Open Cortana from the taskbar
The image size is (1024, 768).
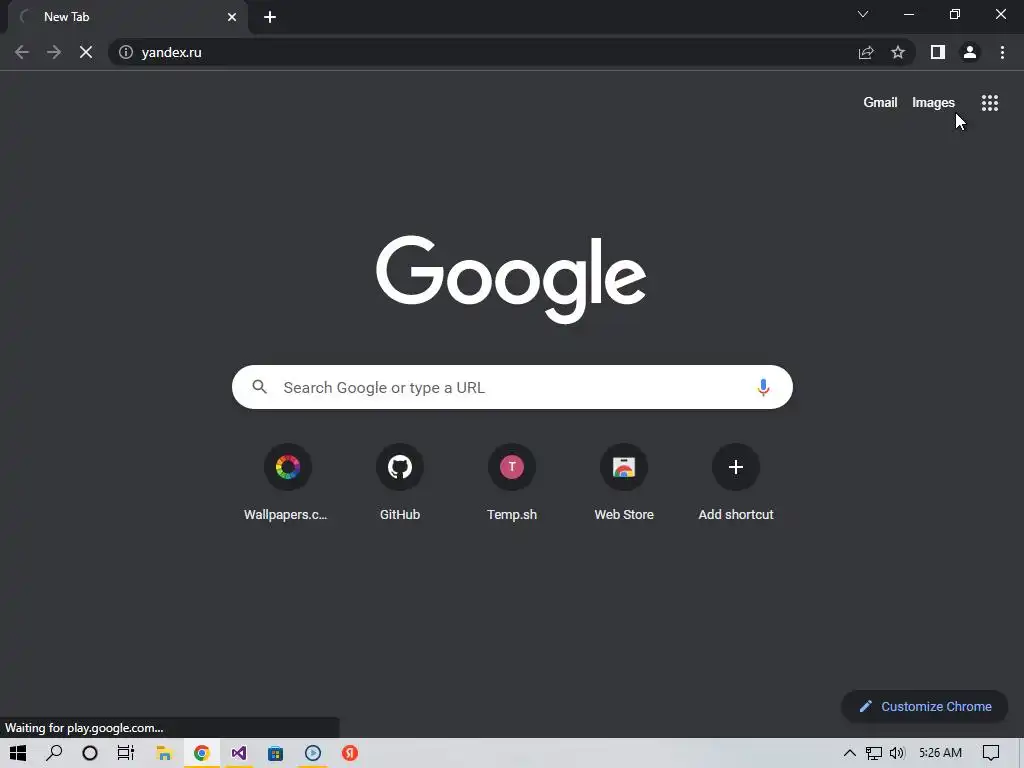(90, 753)
